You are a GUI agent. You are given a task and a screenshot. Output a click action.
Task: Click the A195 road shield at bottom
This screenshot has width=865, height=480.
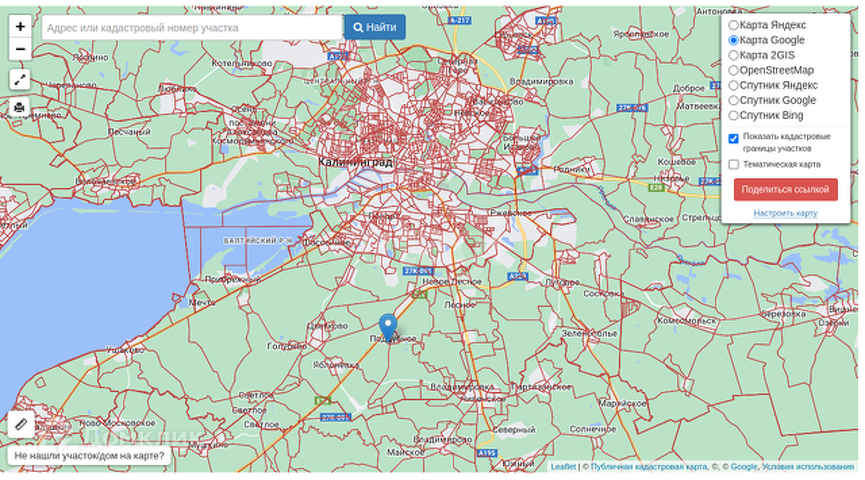coord(486,453)
